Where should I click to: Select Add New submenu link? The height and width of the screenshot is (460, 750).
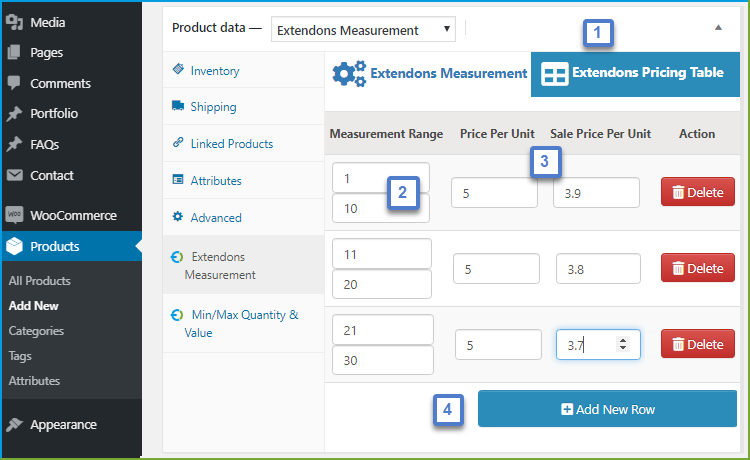click(33, 306)
